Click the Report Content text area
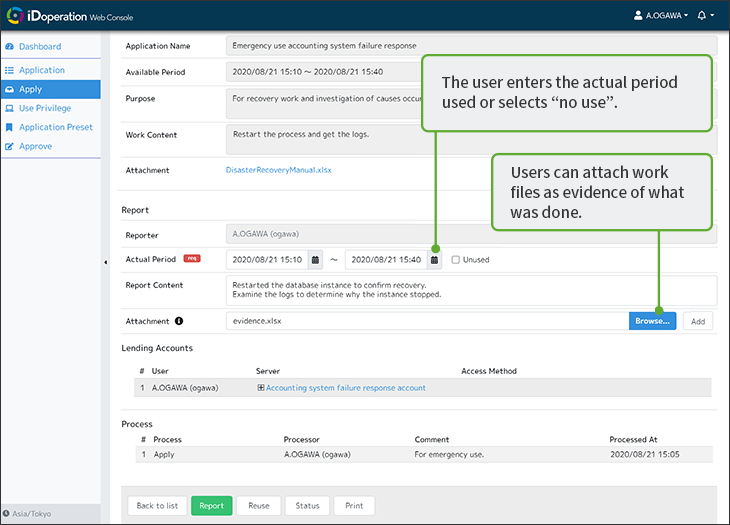This screenshot has width=730, height=525. click(x=471, y=290)
